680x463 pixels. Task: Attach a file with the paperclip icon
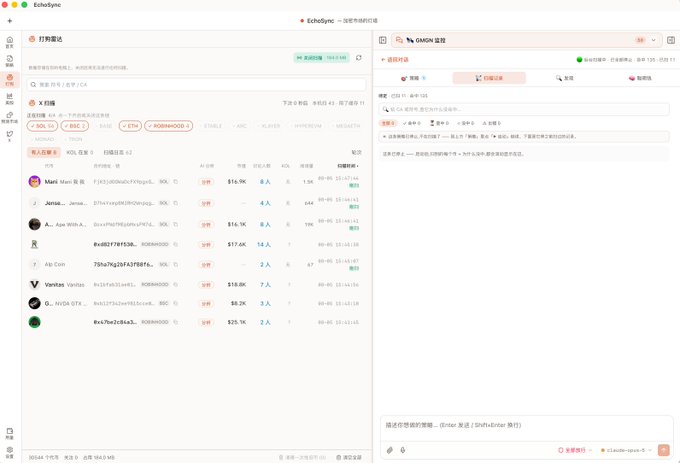[390, 450]
